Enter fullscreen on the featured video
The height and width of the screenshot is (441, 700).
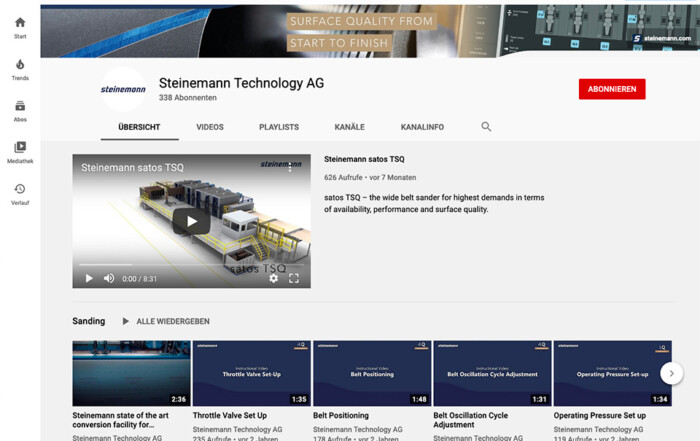(293, 279)
